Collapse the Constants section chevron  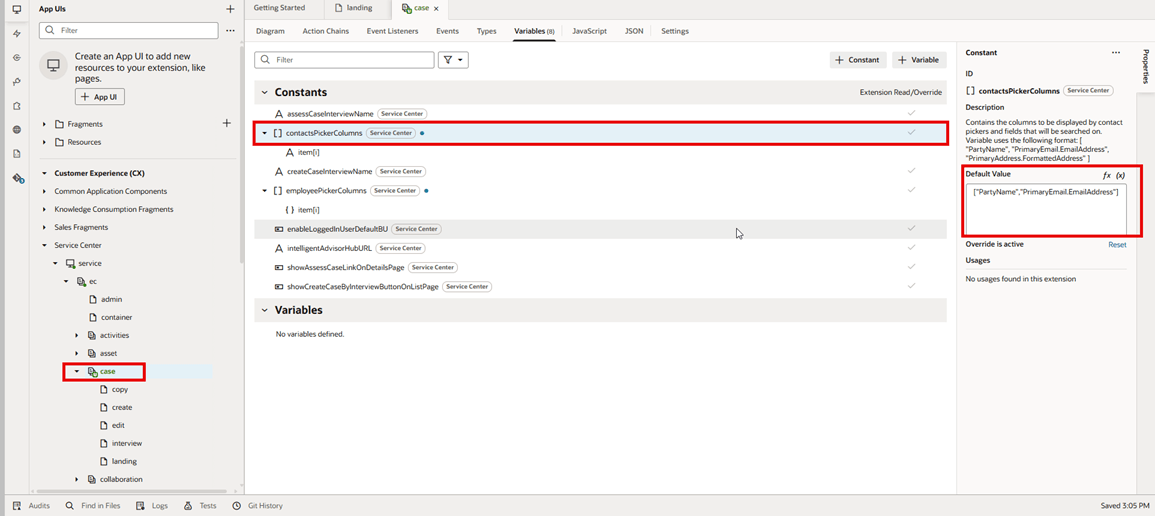(x=264, y=93)
